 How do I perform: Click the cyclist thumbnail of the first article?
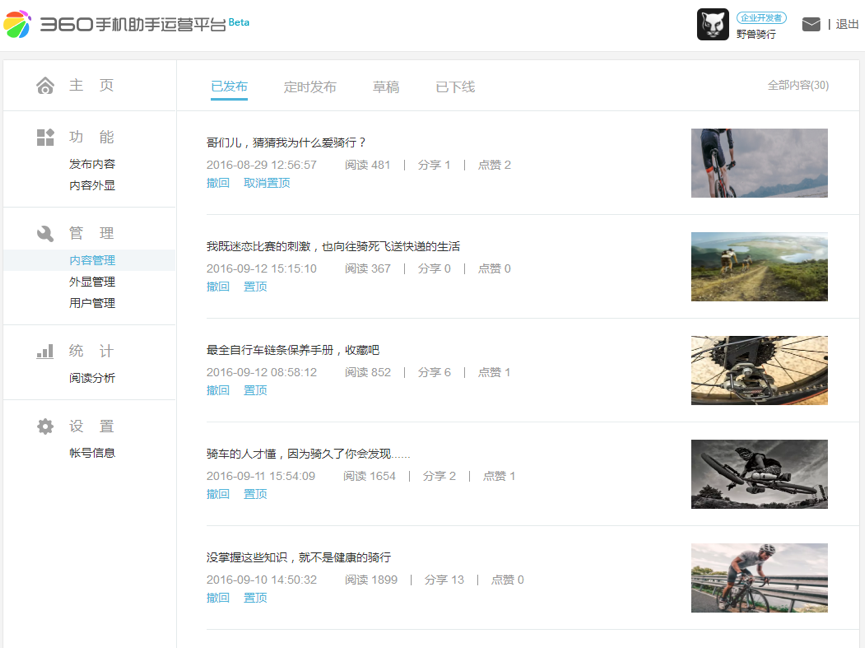pos(759,163)
